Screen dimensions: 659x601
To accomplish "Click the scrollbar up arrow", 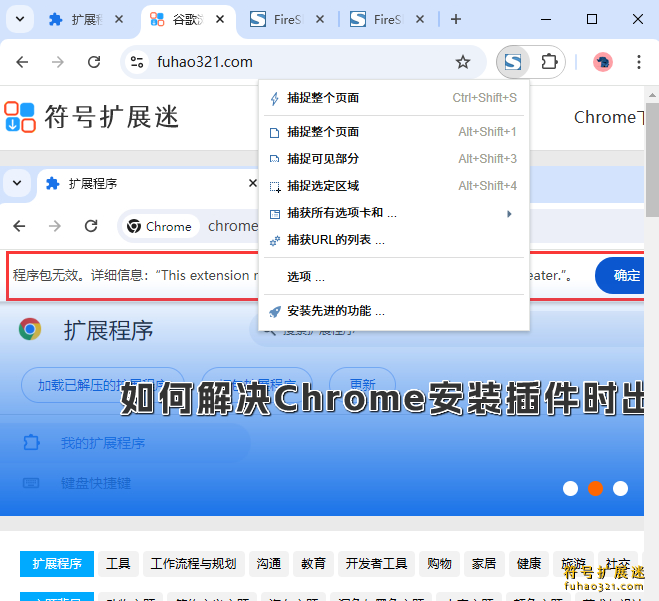I will [652, 95].
